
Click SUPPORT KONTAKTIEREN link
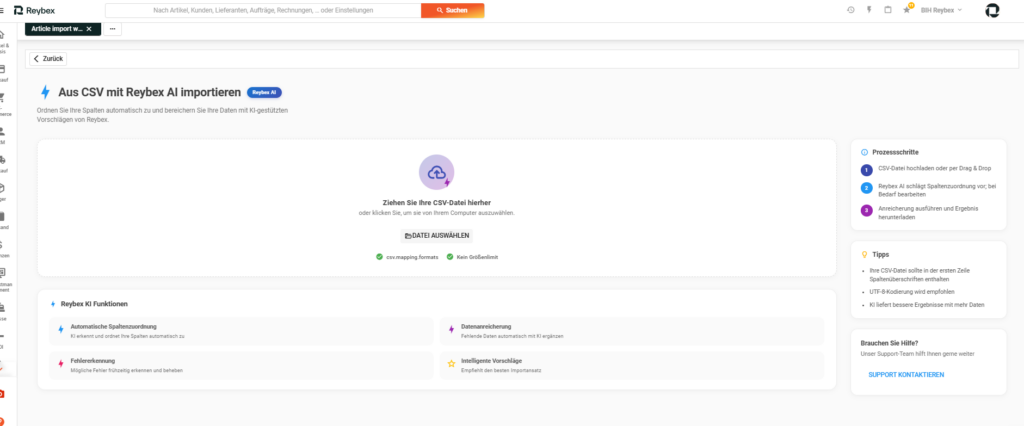point(906,375)
